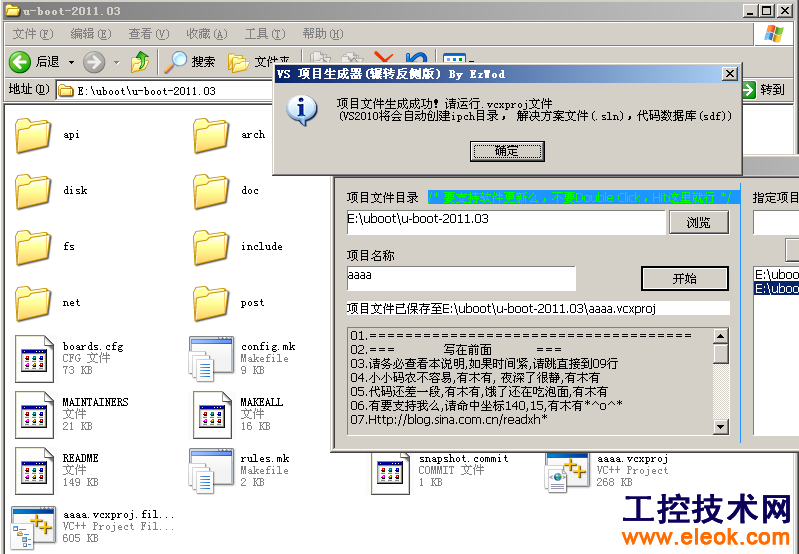Image resolution: width=799 pixels, height=554 pixels.
Task: Click the Windows flag logo in Explorer
Action: pyautogui.click(x=774, y=34)
